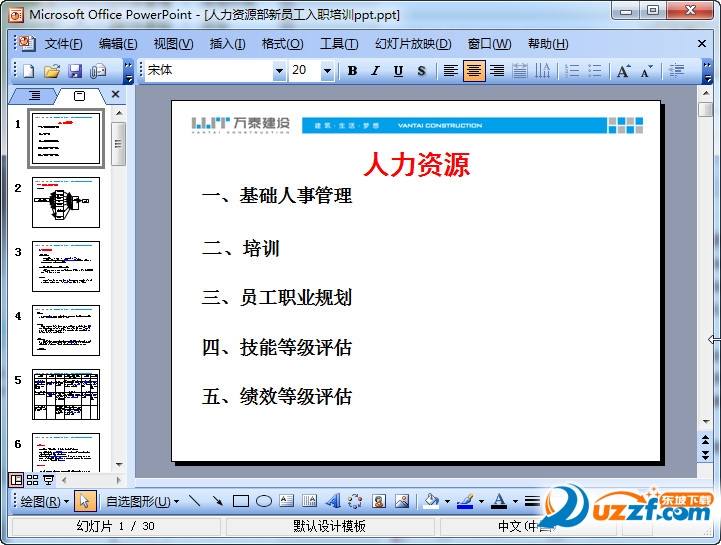This screenshot has height=545, width=721.
Task: Select the Oval drawing tool
Action: [x=263, y=501]
